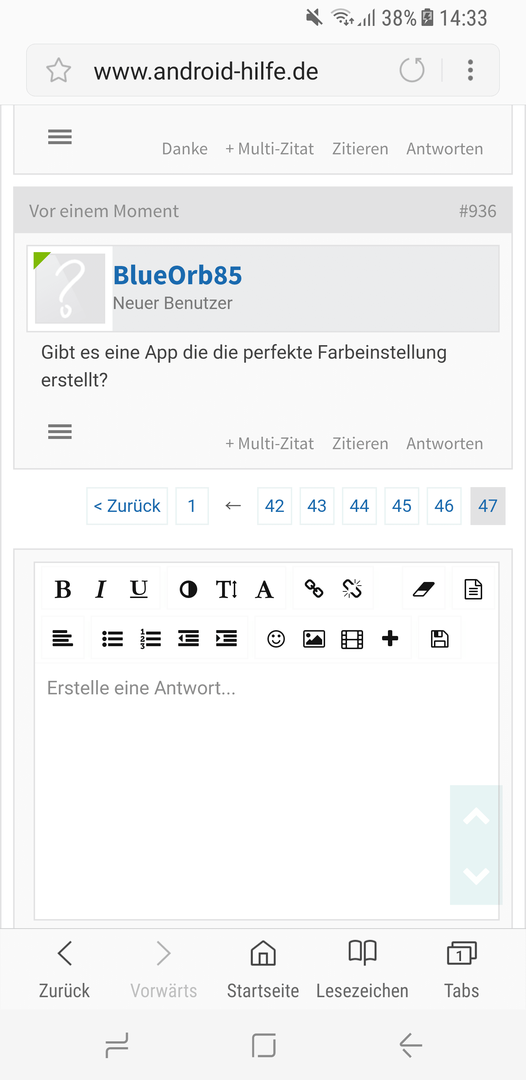Toggle italic text formatting
Screen dimensions: 526x1080
[101, 589]
